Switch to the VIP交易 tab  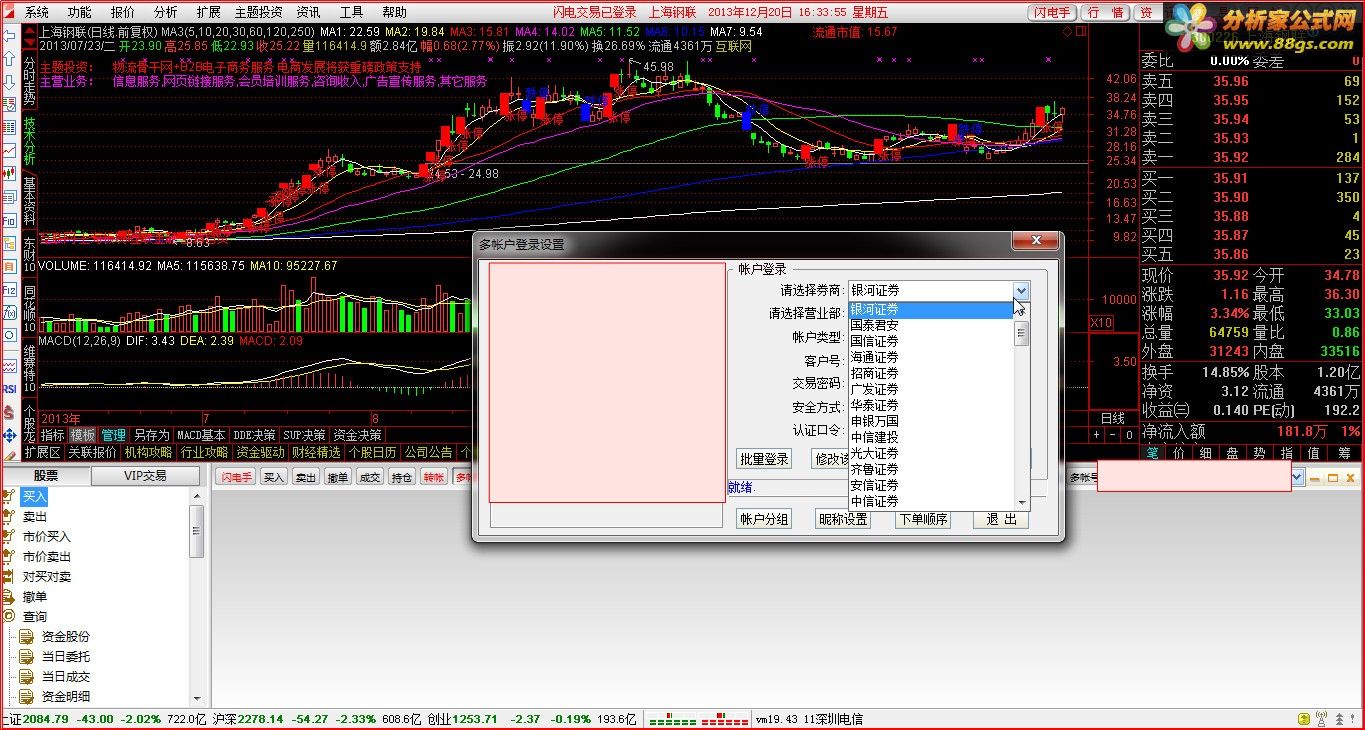point(145,476)
